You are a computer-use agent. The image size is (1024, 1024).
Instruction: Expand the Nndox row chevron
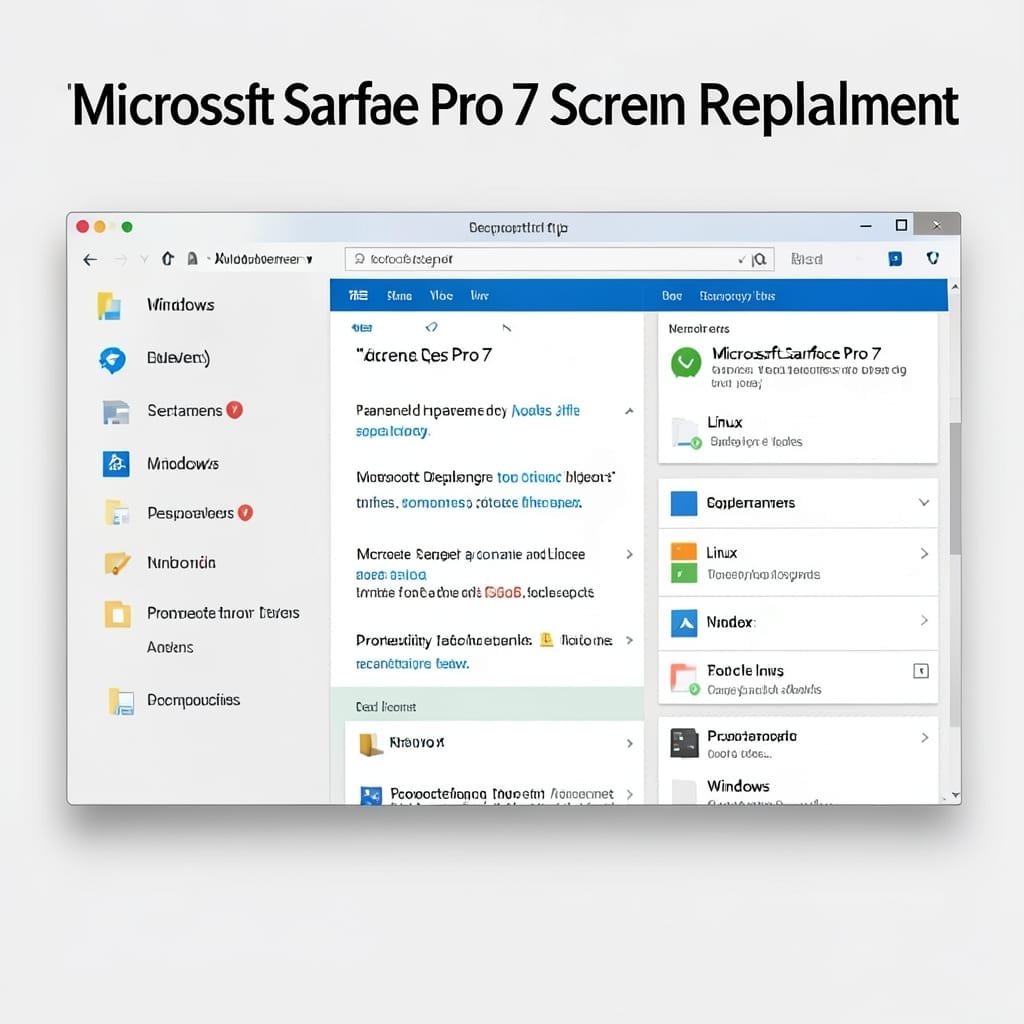click(924, 620)
